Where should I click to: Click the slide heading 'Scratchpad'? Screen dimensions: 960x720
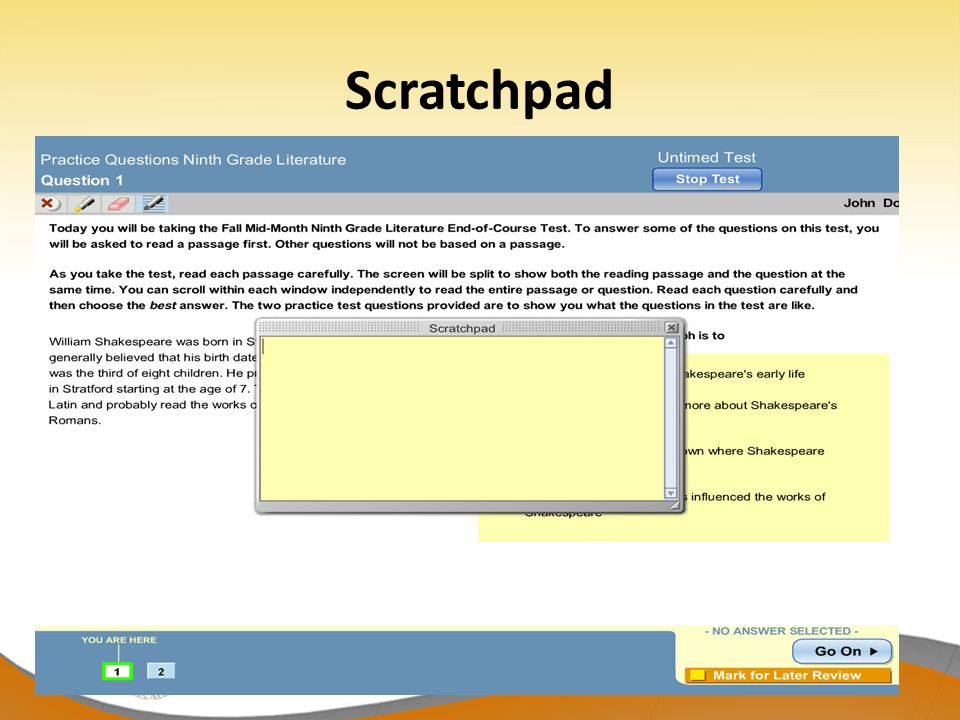click(479, 91)
